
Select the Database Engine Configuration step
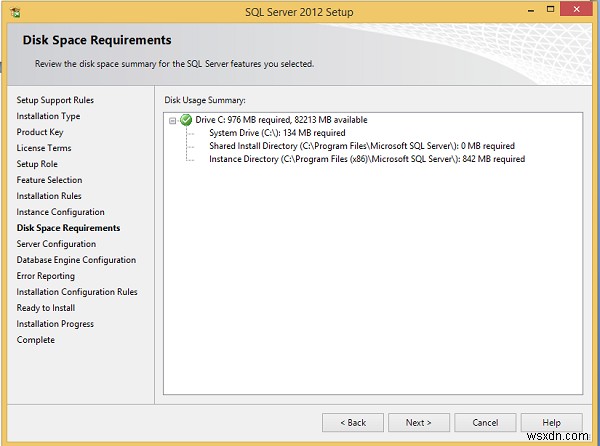[x=76, y=260]
